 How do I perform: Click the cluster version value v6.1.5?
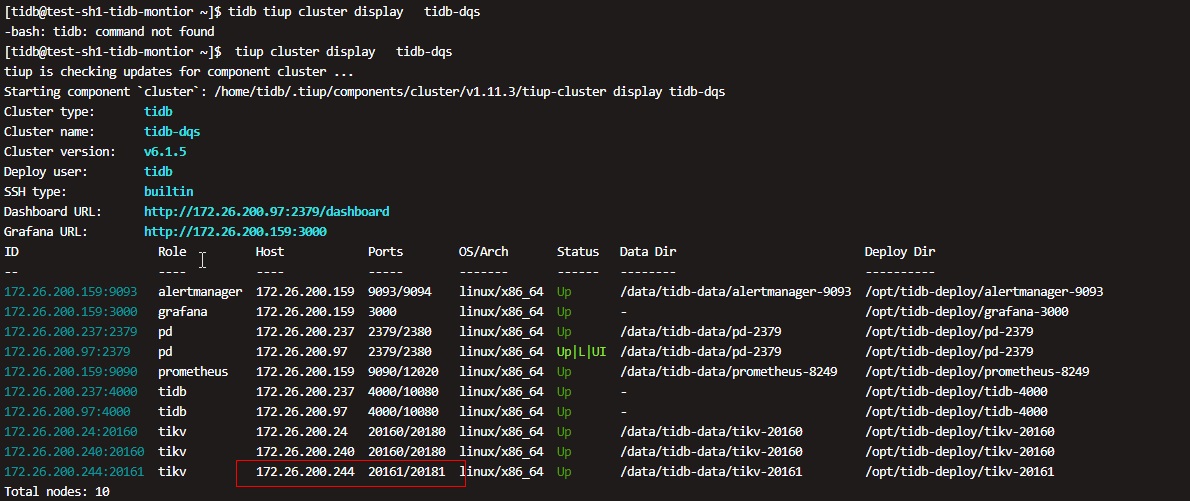coord(165,152)
